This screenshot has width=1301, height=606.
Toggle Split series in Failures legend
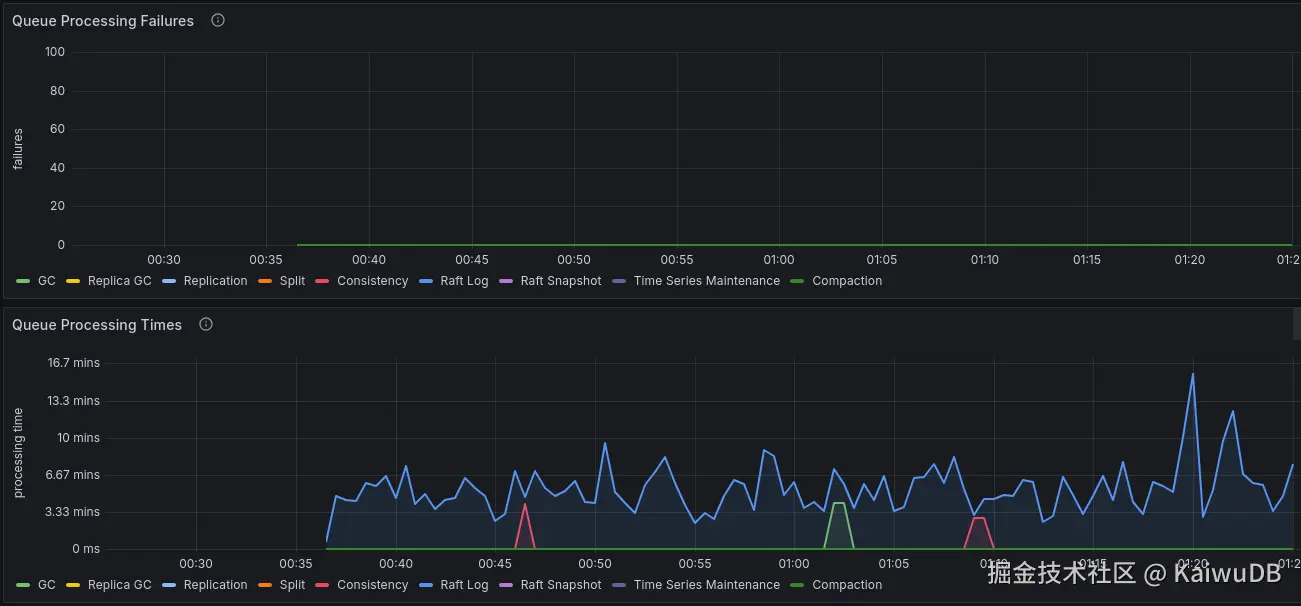(282, 281)
